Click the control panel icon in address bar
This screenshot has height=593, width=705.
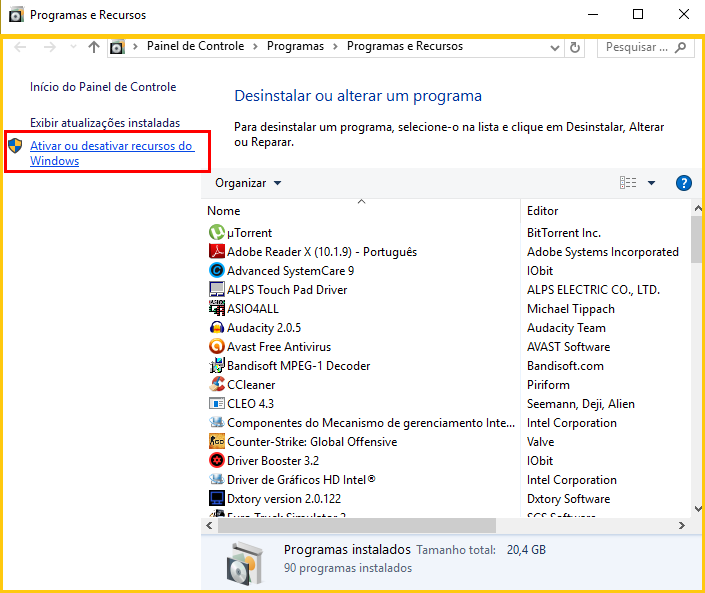point(117,47)
